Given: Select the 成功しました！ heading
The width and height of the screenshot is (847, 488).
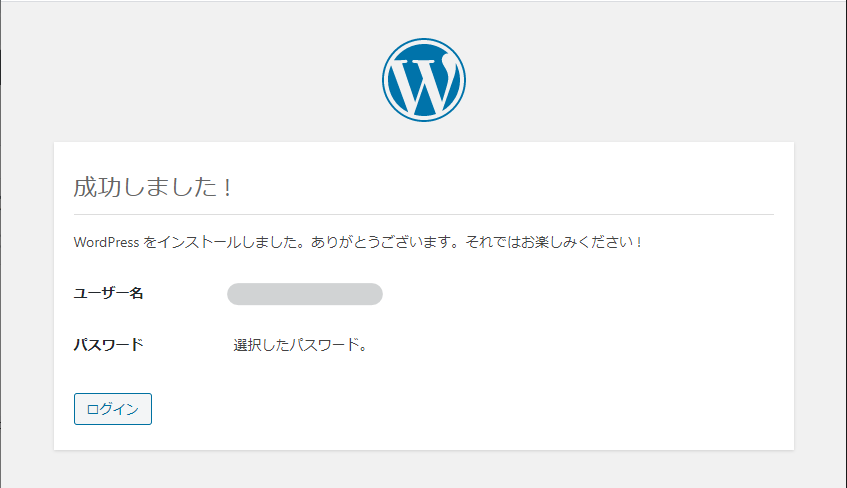Looking at the screenshot, I should pyautogui.click(x=153, y=188).
